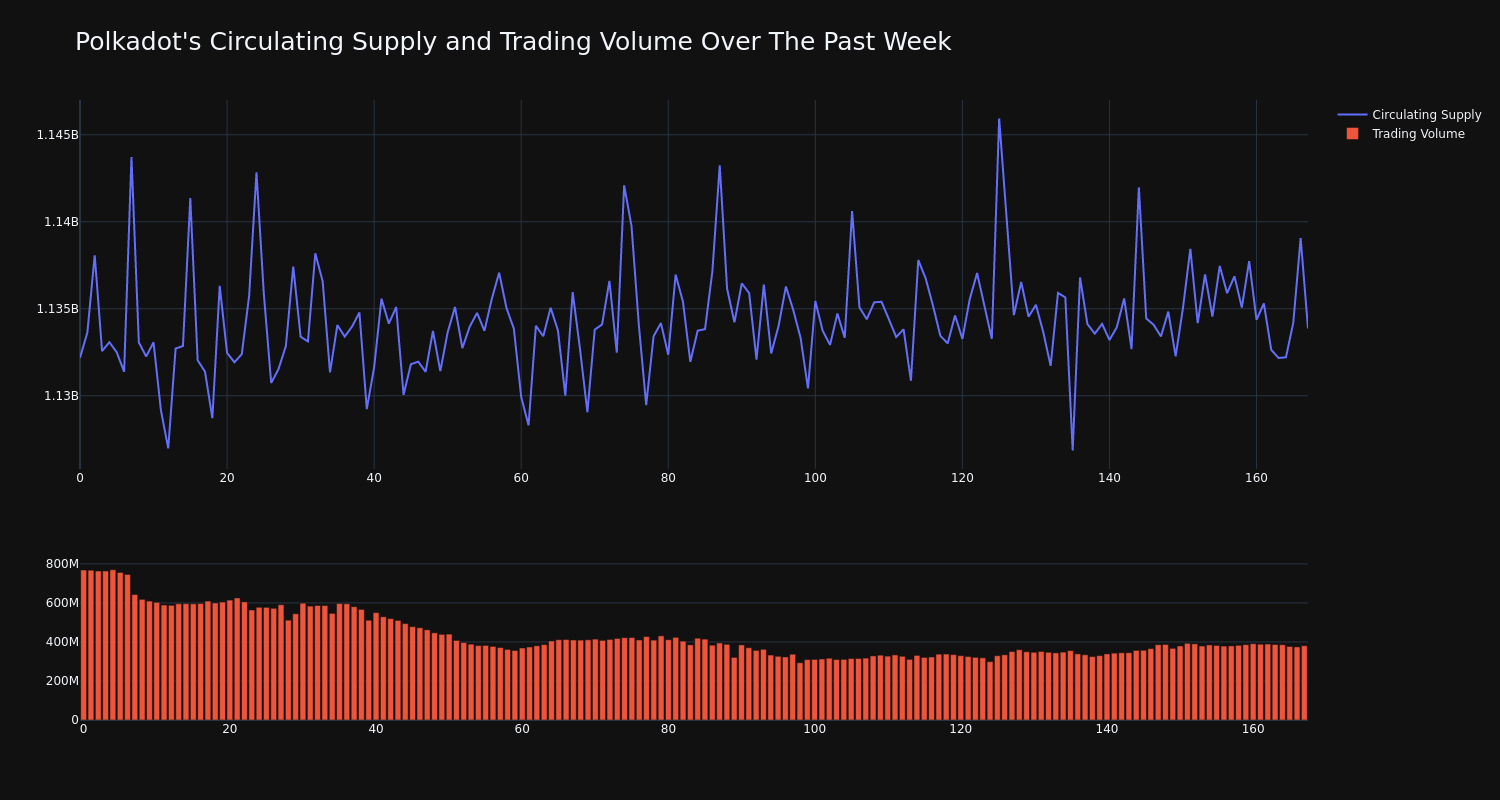Click the 1.13B y-axis label
This screenshot has width=1500, height=800.
click(x=61, y=396)
